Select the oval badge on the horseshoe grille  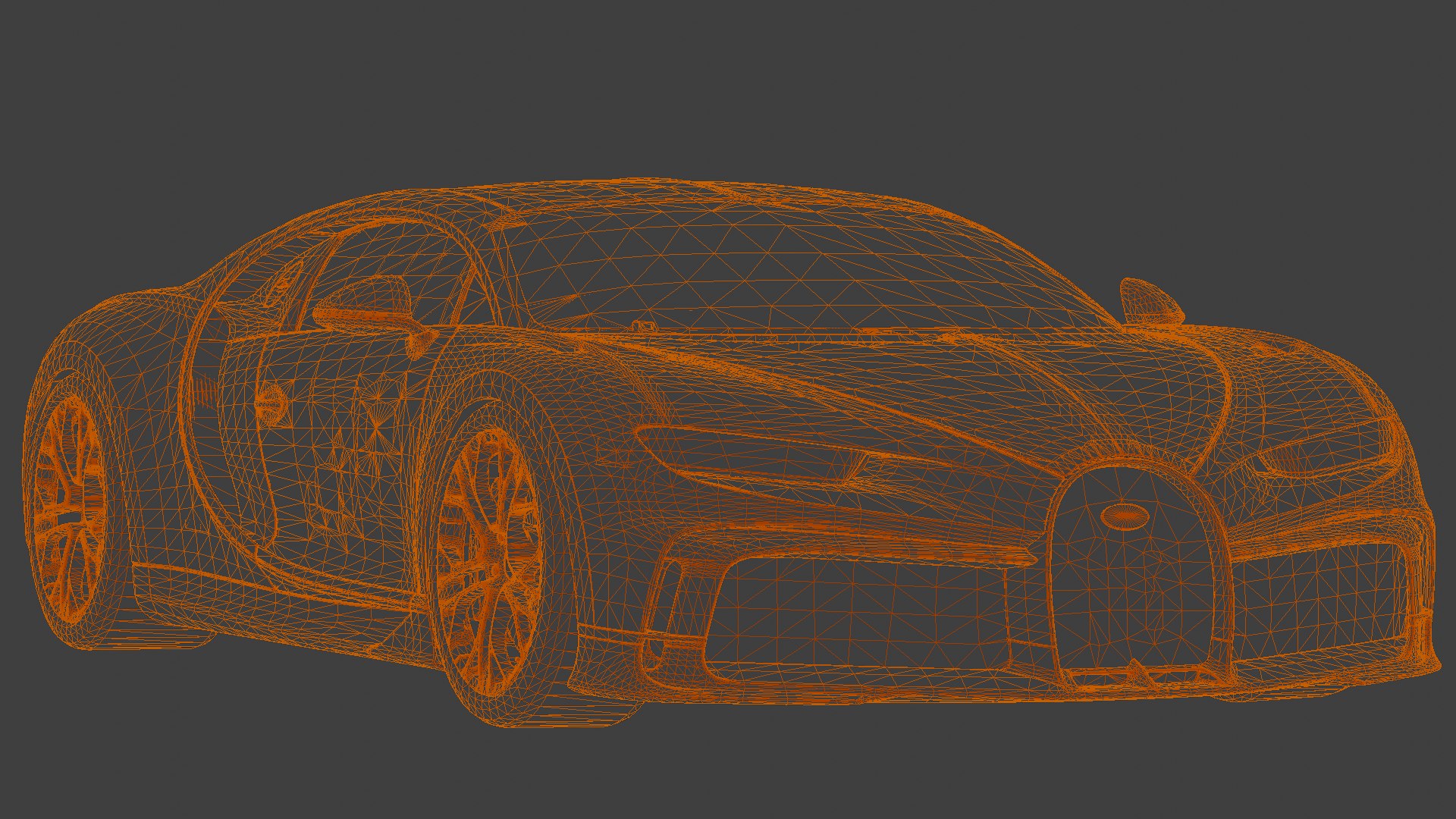coord(1125,516)
